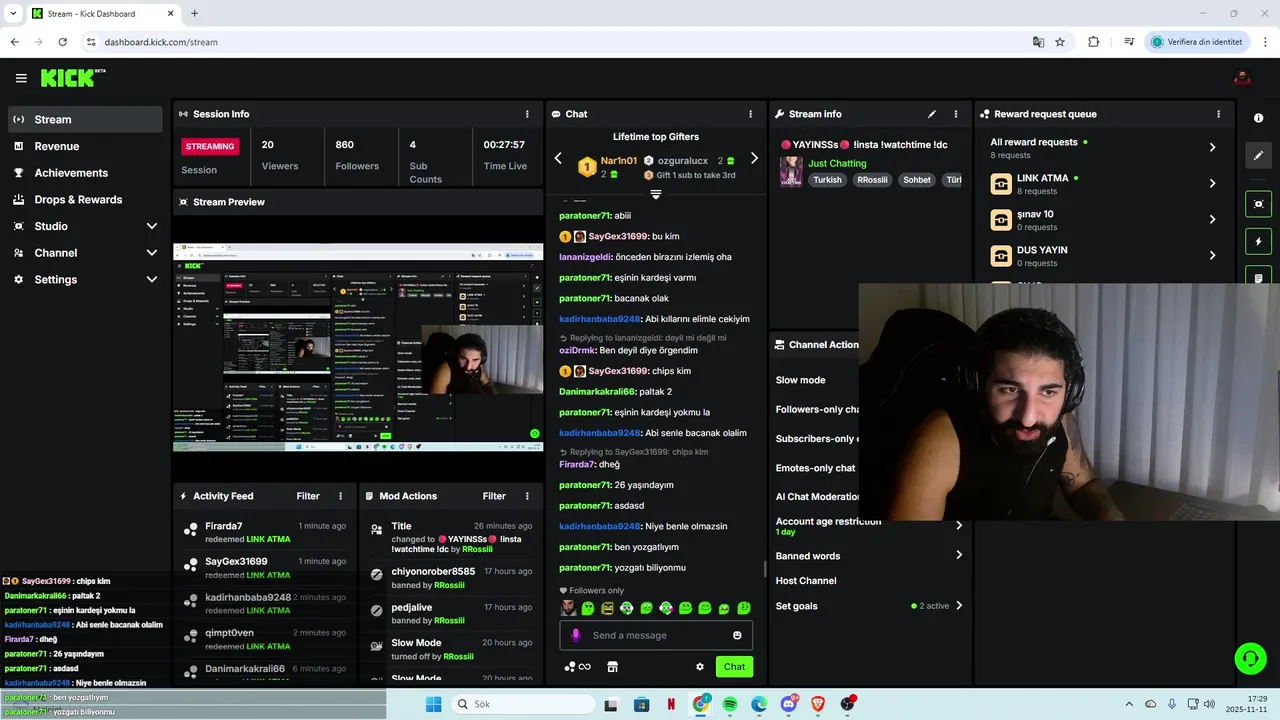Screen dimensions: 1280x720
Task: Open Host Channel action
Action: (x=806, y=581)
